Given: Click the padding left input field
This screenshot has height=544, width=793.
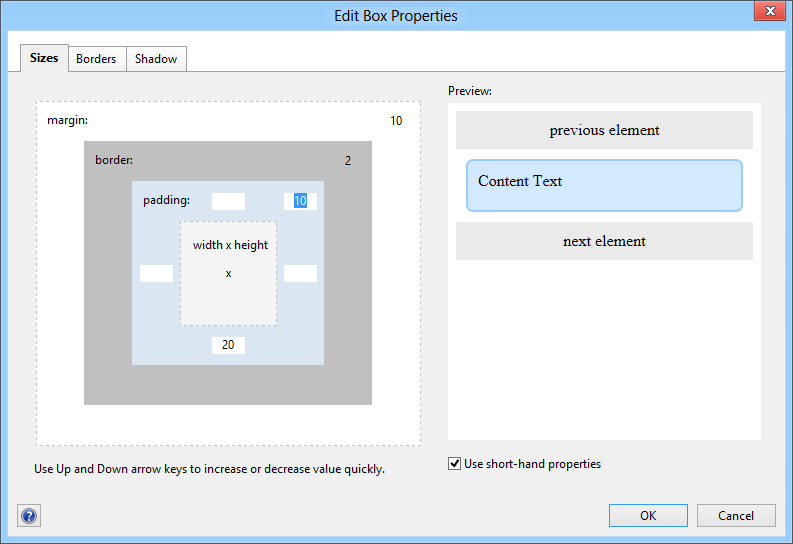Looking at the screenshot, I should click(x=156, y=273).
